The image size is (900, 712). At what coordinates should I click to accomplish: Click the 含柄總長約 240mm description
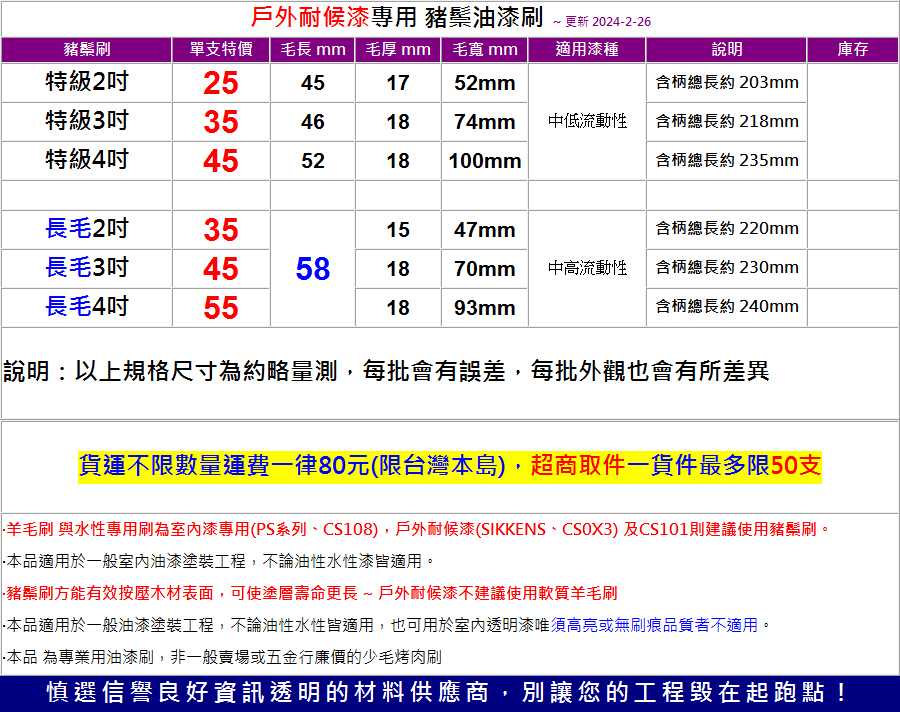(727, 307)
